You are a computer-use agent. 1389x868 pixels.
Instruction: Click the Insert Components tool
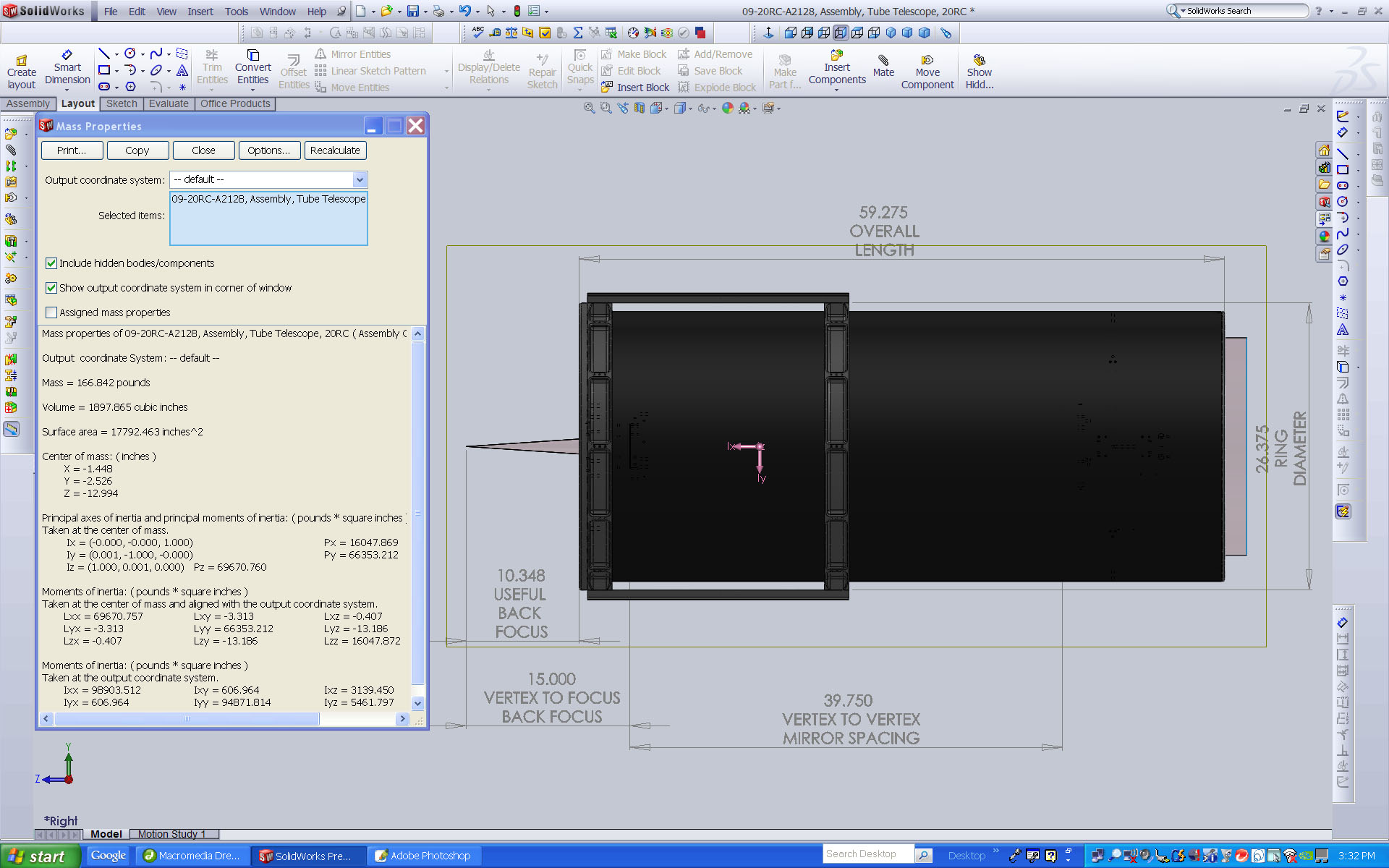pyautogui.click(x=837, y=67)
